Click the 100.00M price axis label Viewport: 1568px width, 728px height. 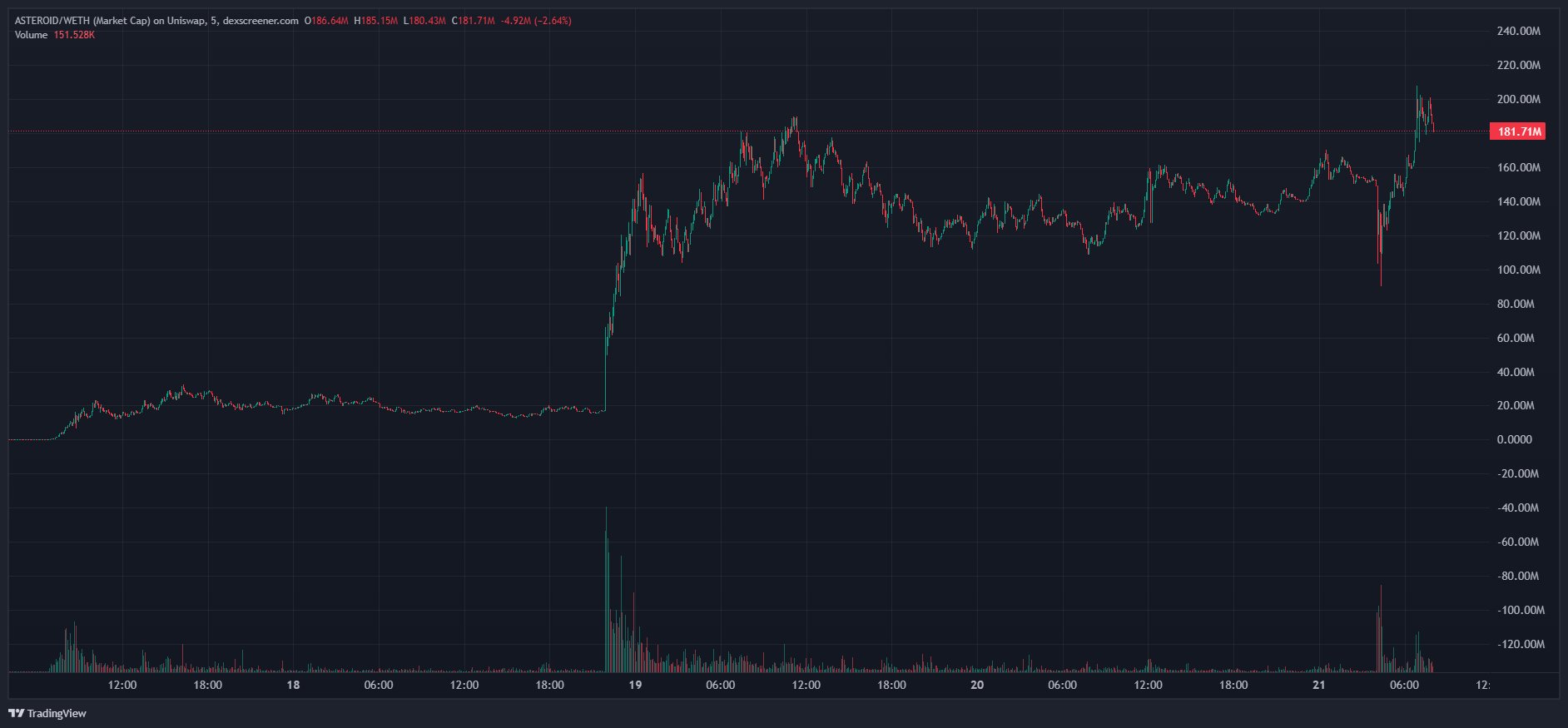pos(1518,270)
